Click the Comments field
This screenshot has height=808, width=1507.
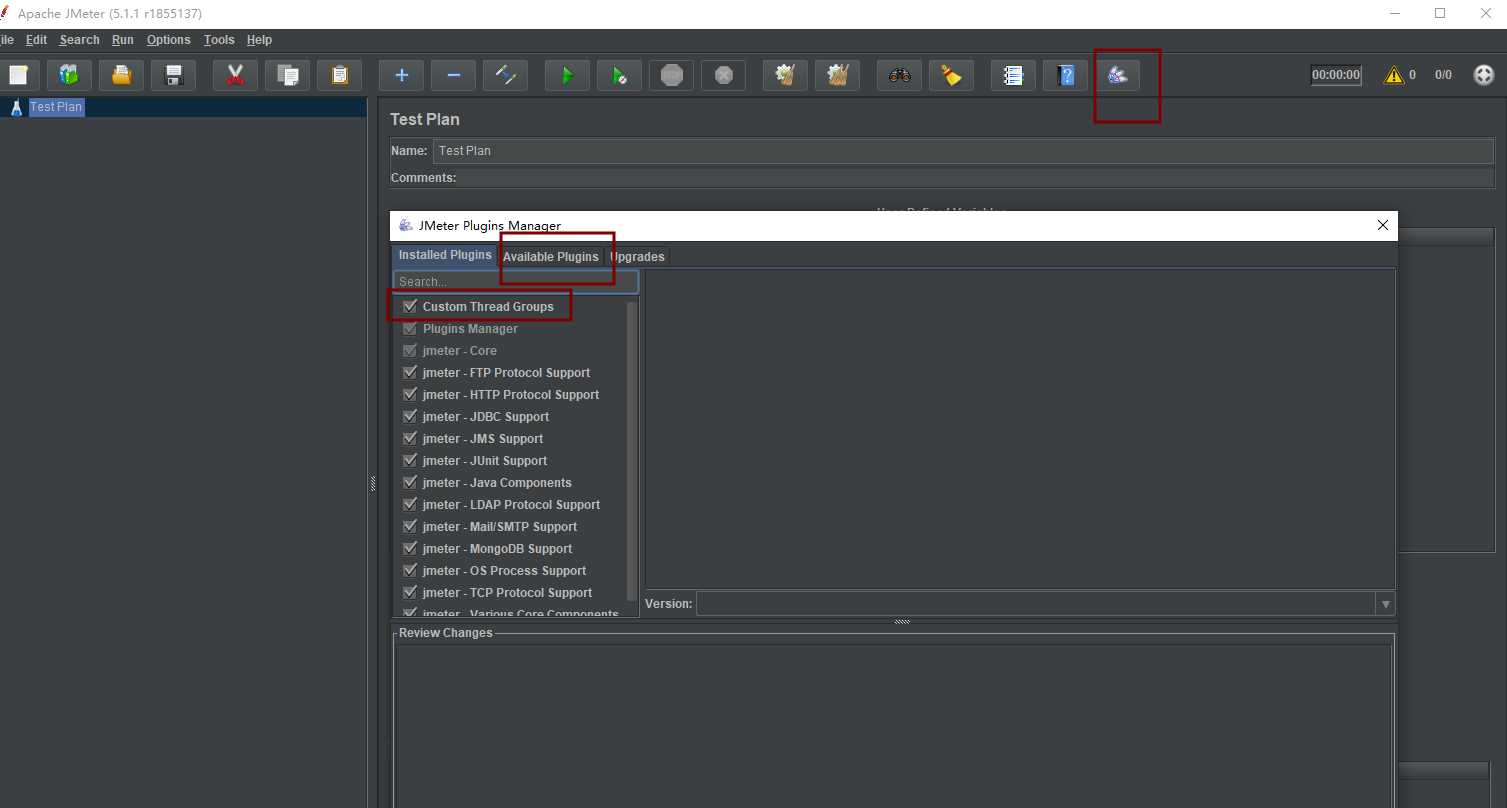976,178
